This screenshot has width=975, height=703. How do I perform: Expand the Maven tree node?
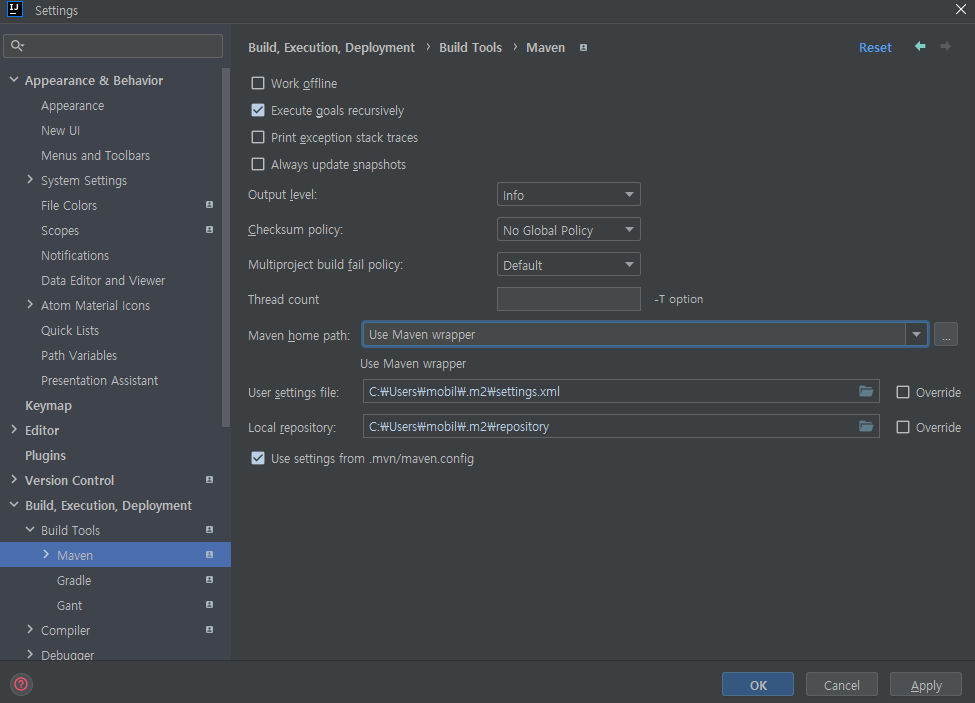(x=46, y=555)
